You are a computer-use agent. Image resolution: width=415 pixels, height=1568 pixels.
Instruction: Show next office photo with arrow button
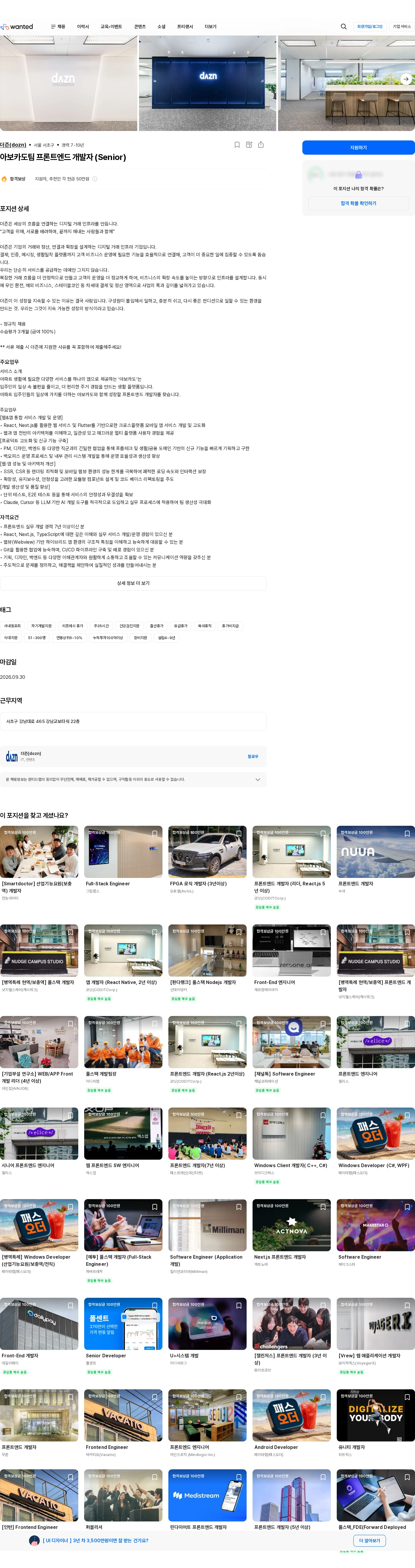tap(406, 79)
